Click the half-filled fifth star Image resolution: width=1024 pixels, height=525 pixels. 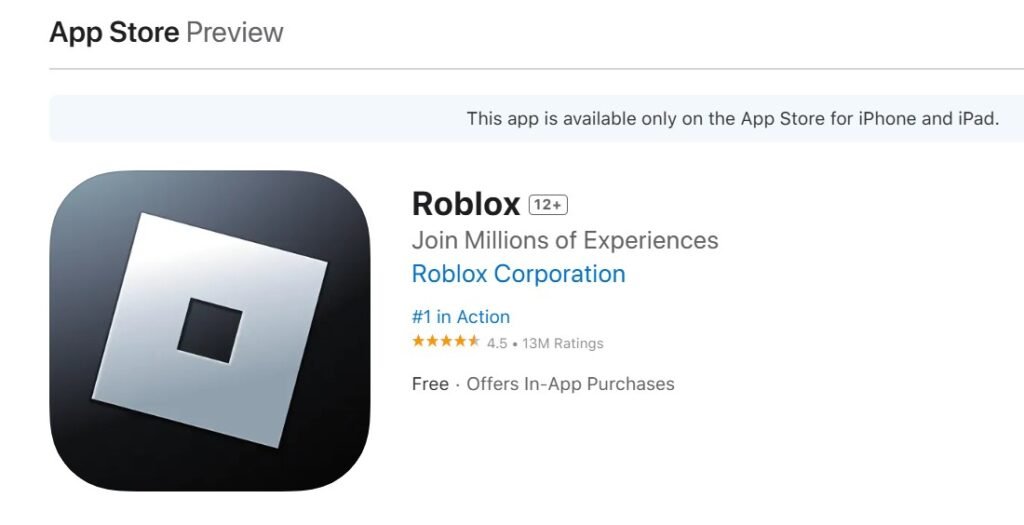click(474, 342)
